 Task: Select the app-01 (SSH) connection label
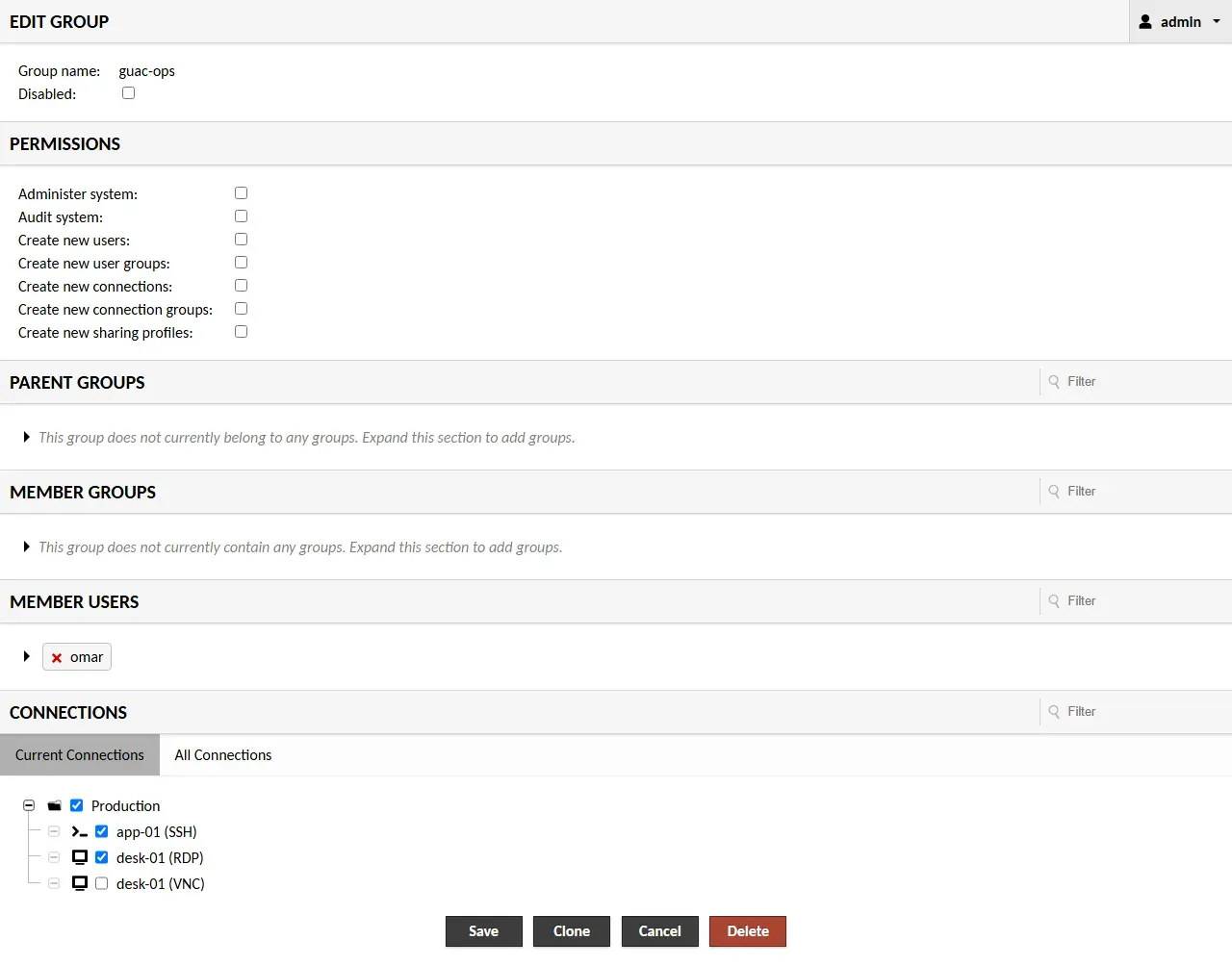[x=157, y=831]
